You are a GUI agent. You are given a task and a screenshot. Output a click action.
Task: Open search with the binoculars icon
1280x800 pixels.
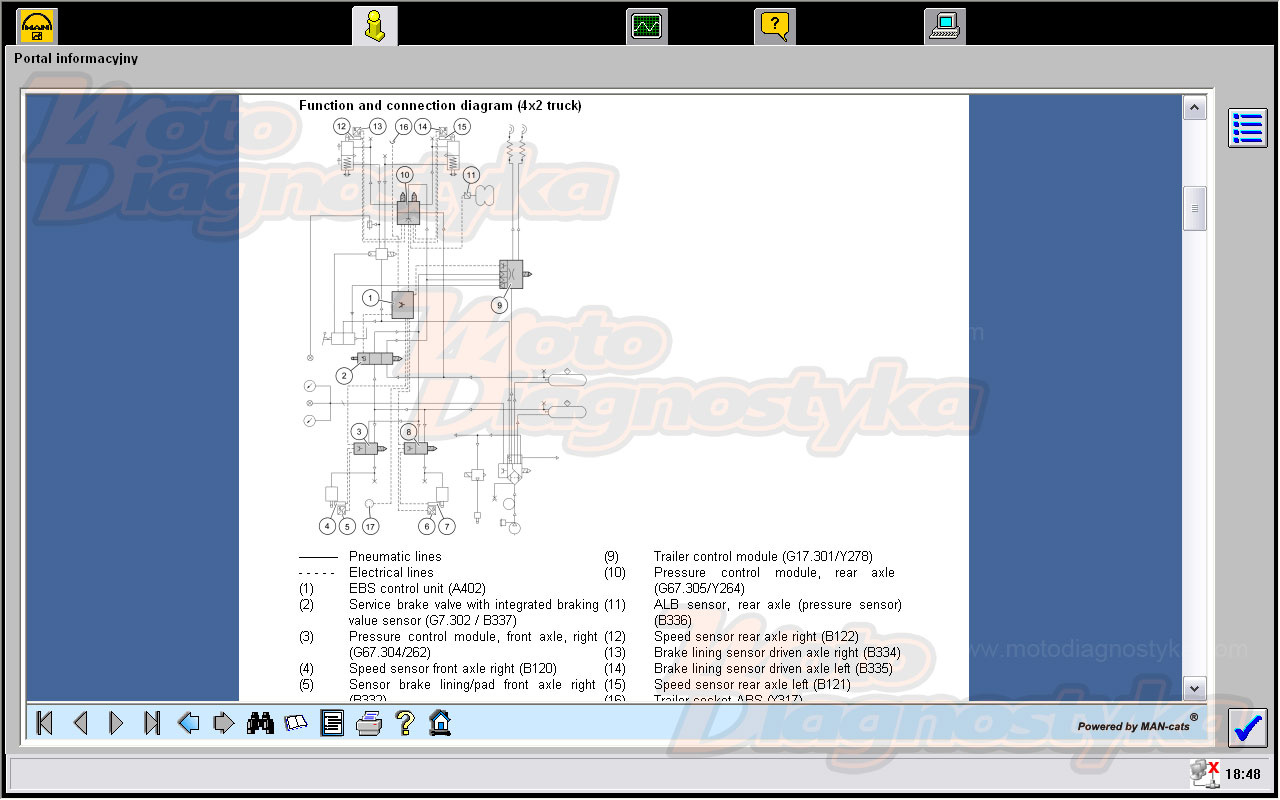pos(260,722)
